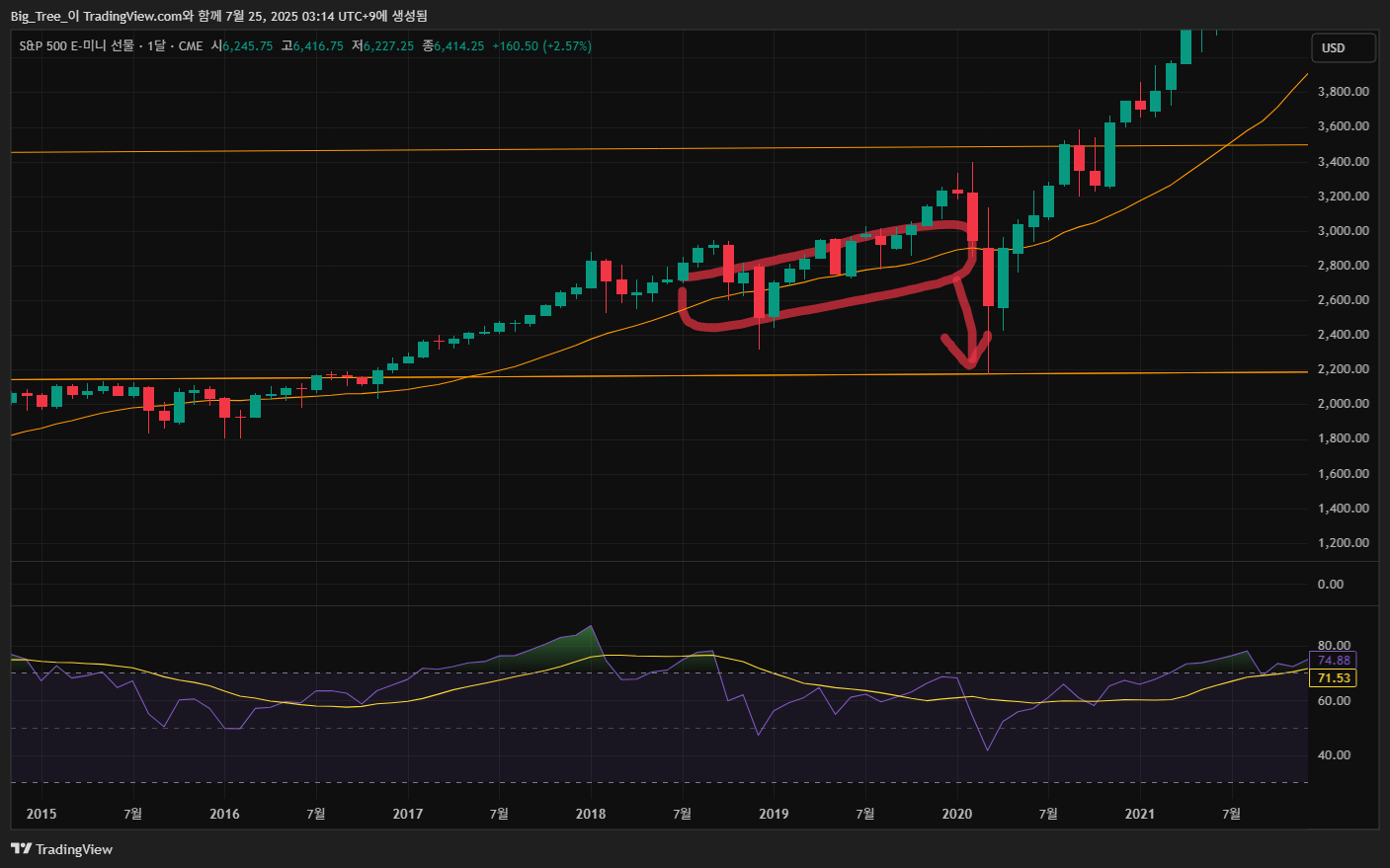Click the change value +160.50 (+2.57%)
This screenshot has width=1390, height=868.
tap(541, 46)
